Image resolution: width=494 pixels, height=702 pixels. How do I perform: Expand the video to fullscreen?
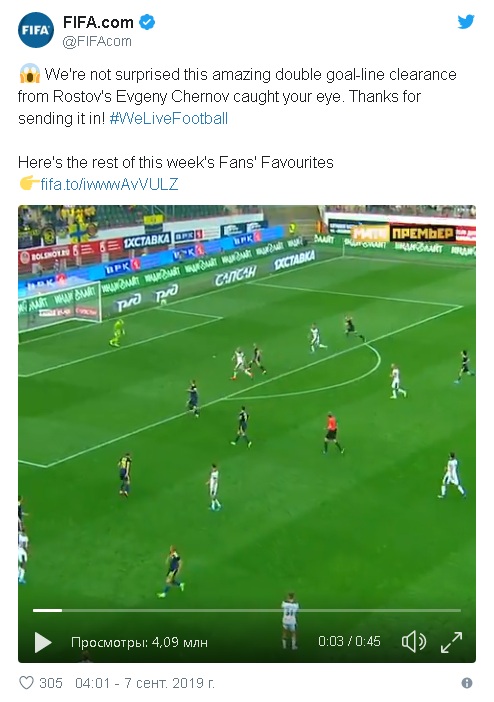pyautogui.click(x=451, y=642)
